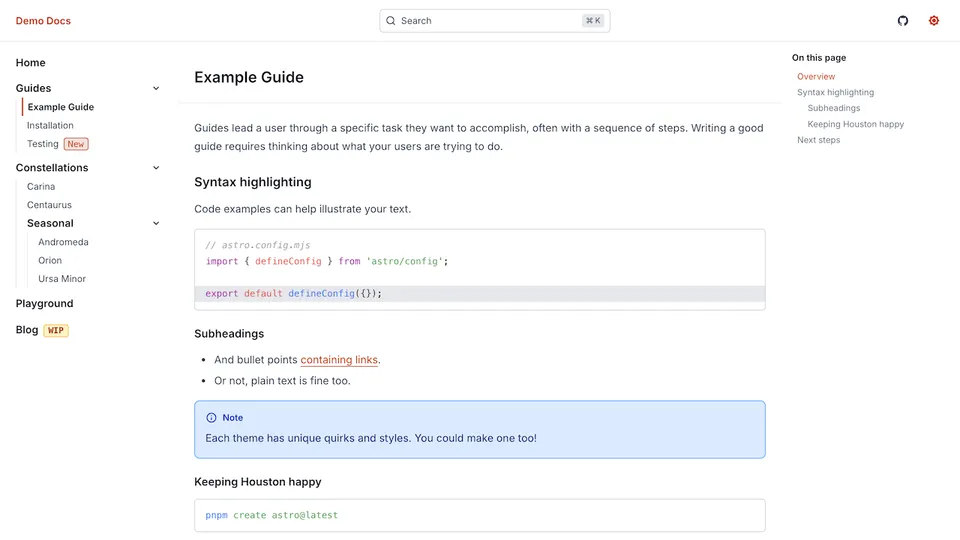Click the 'Subheadings' content heading
The image size is (960, 540).
pos(229,334)
